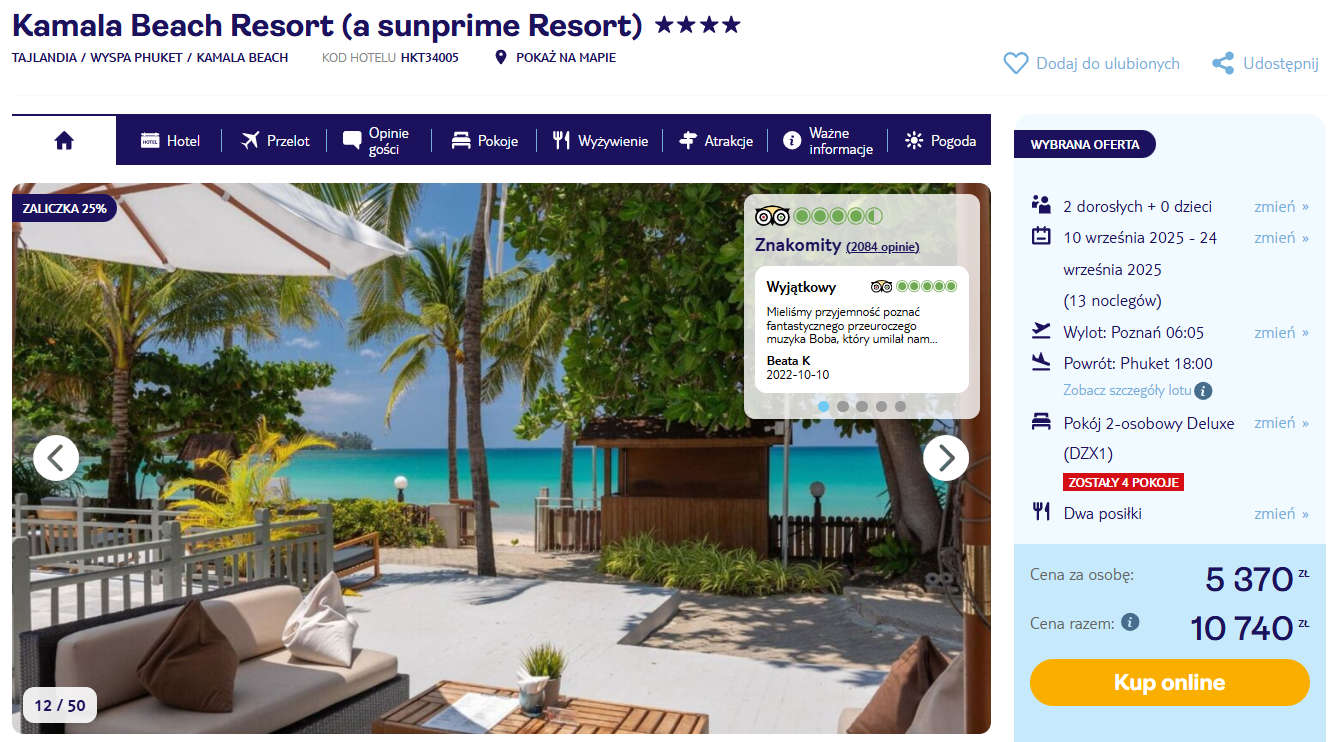Change number of guests via zmień link

(1281, 206)
